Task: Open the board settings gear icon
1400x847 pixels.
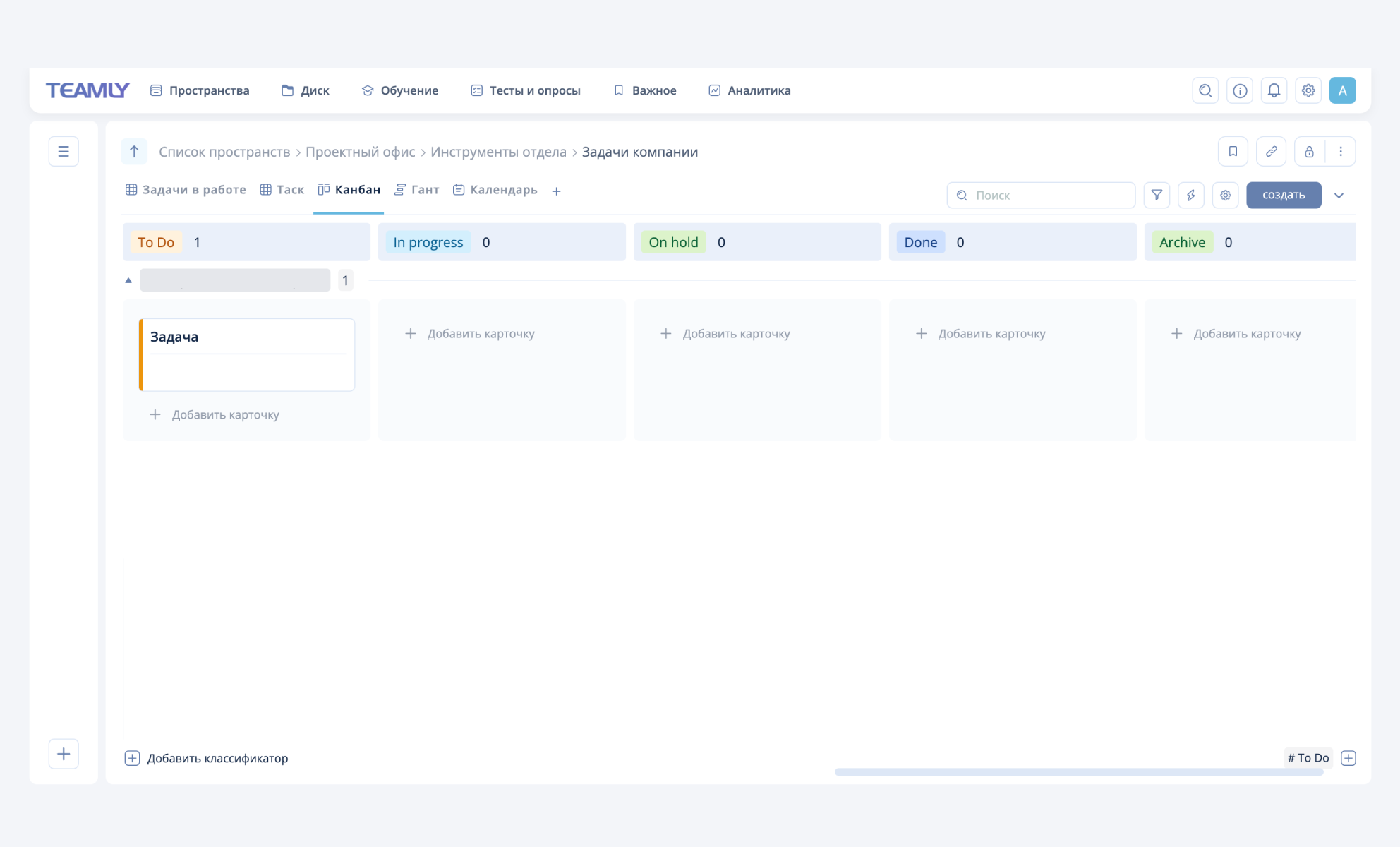Action: 1226,195
